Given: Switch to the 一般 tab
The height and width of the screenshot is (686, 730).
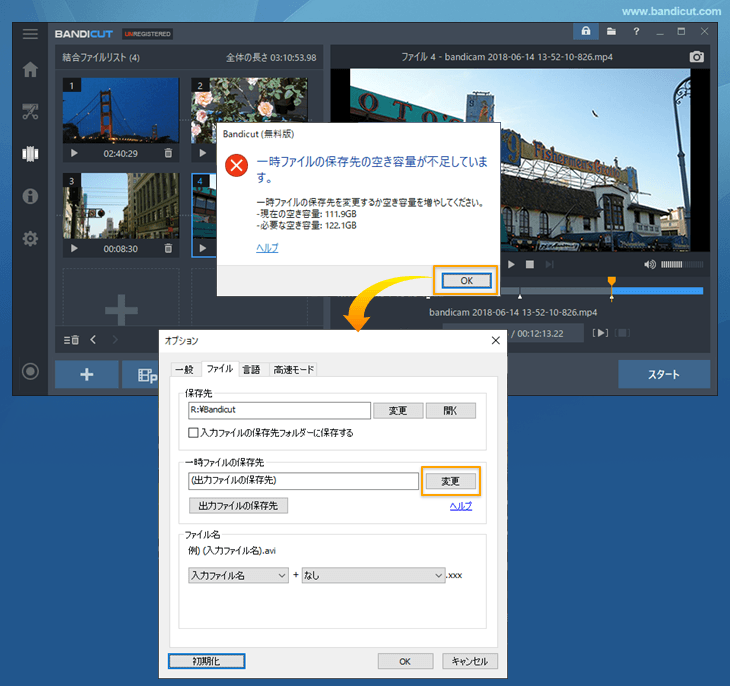Looking at the screenshot, I should pos(184,370).
